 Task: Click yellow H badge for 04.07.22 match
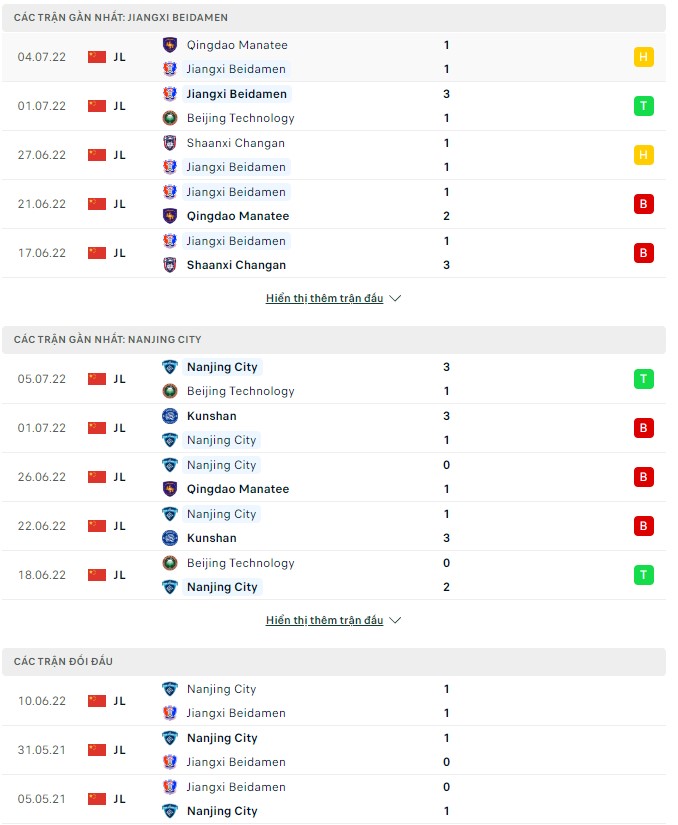[x=644, y=57]
